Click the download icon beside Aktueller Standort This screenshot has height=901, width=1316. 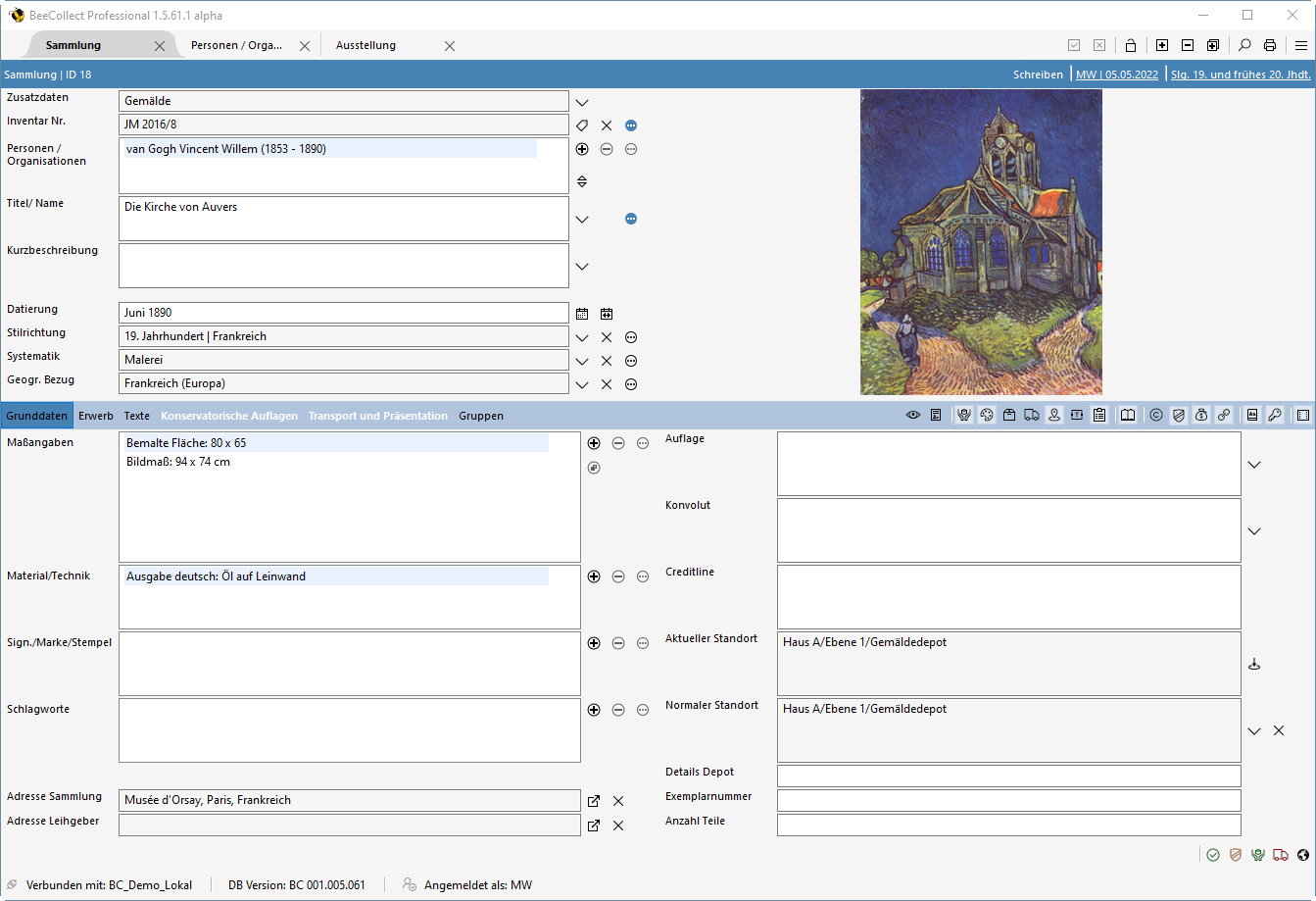pyautogui.click(x=1254, y=664)
